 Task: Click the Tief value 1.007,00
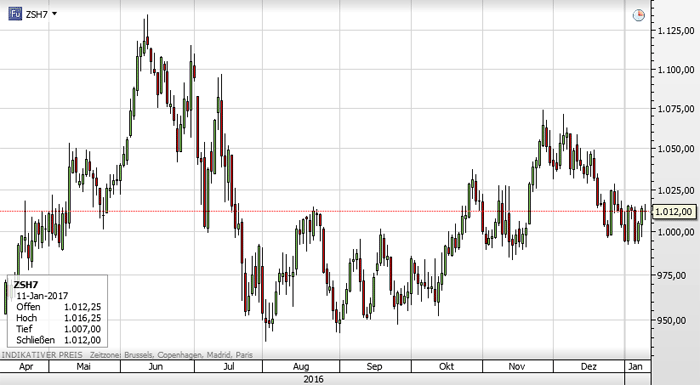82,329
